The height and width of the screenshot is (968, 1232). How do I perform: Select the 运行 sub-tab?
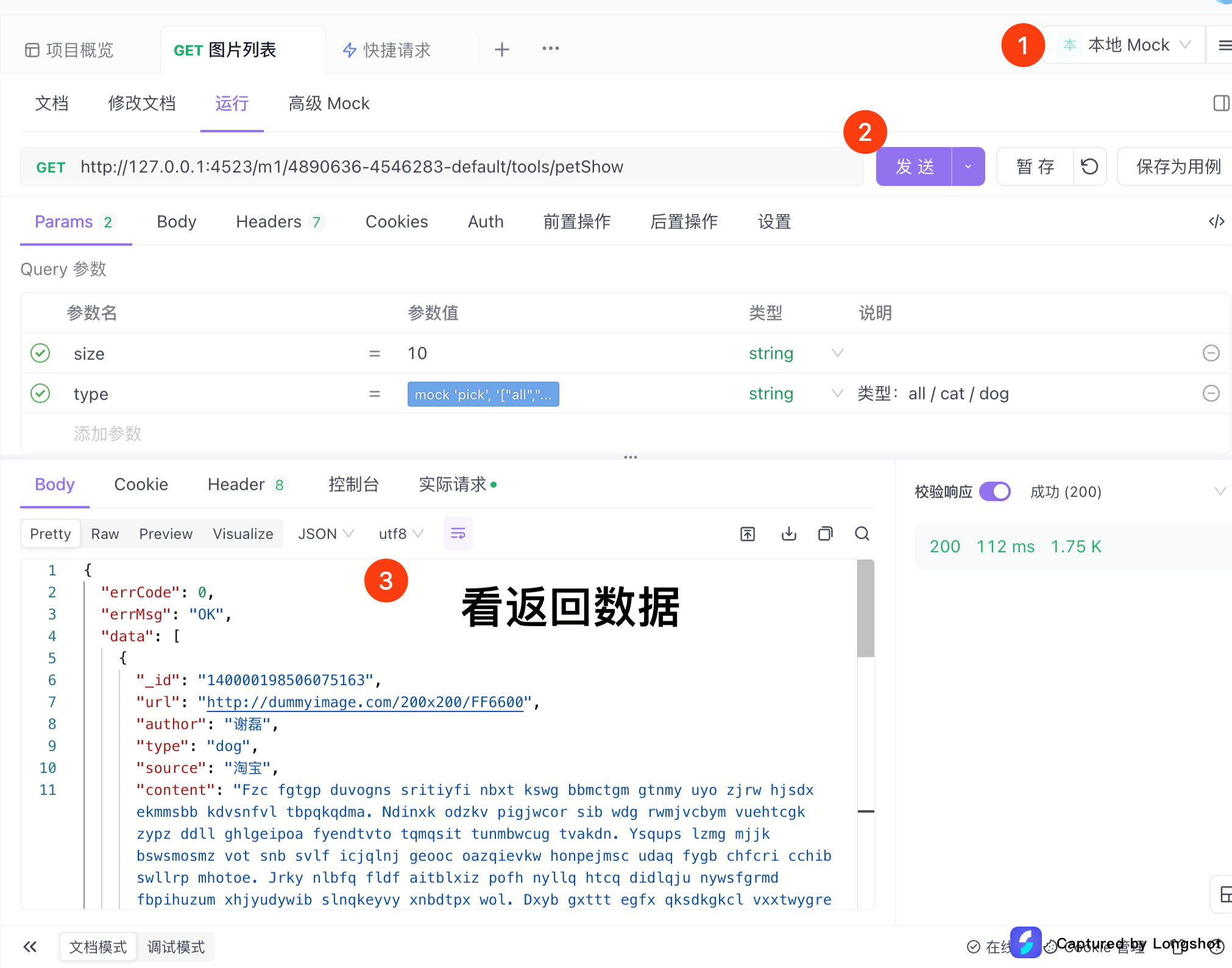click(232, 104)
